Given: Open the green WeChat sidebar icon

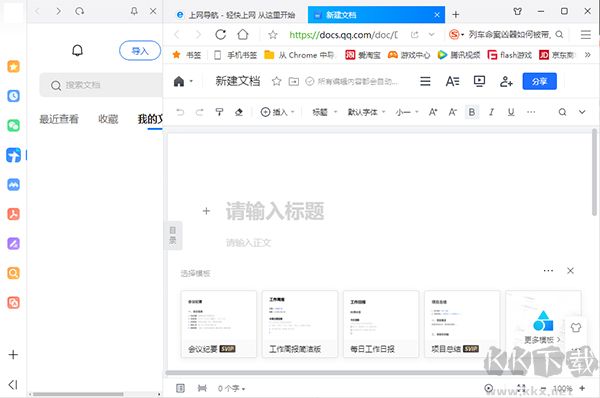Looking at the screenshot, I should point(13,126).
